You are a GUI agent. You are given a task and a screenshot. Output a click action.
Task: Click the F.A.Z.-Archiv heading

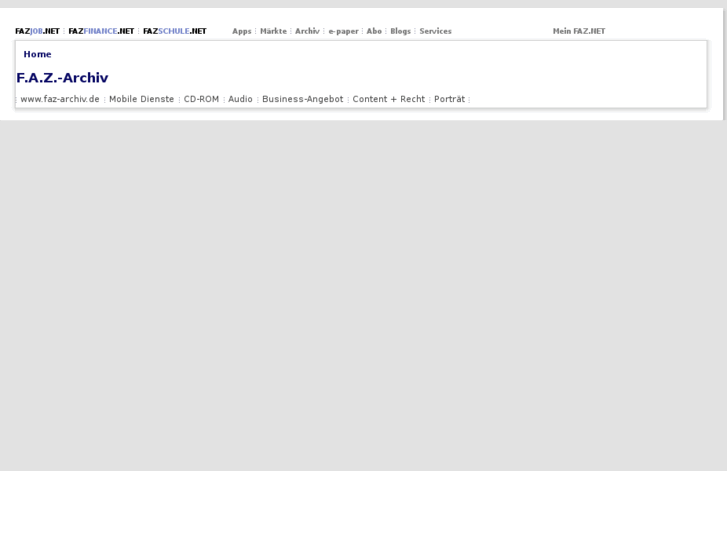(62, 77)
